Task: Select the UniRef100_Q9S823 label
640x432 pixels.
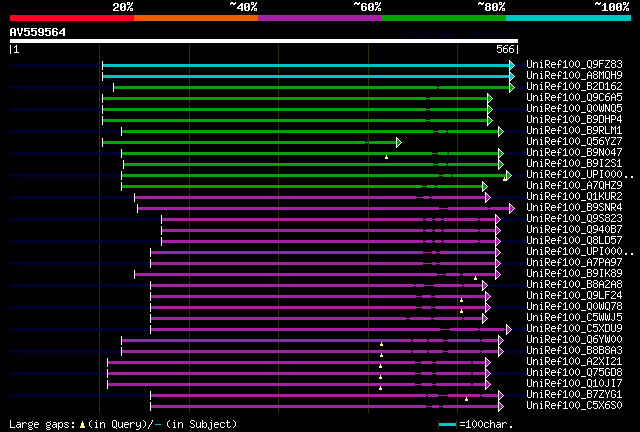Action: tap(574, 219)
